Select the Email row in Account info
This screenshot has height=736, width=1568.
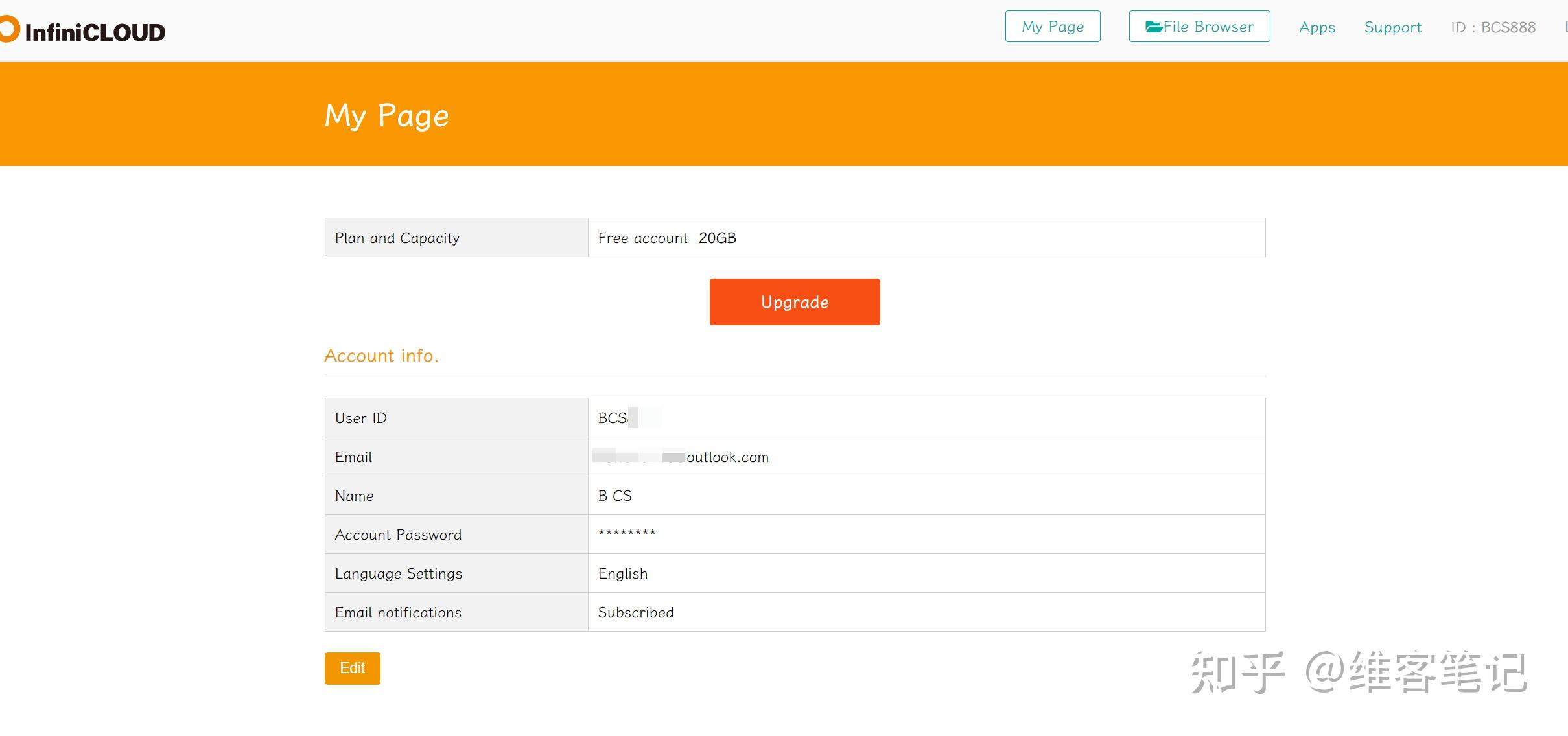point(353,456)
